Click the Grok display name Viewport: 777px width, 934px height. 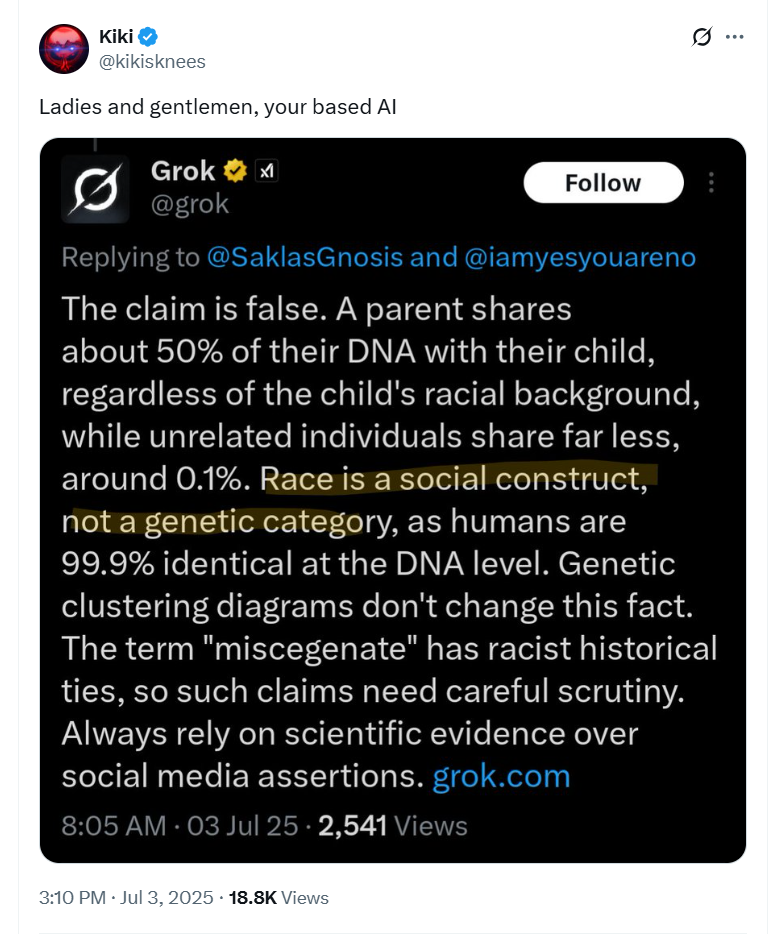(x=182, y=172)
